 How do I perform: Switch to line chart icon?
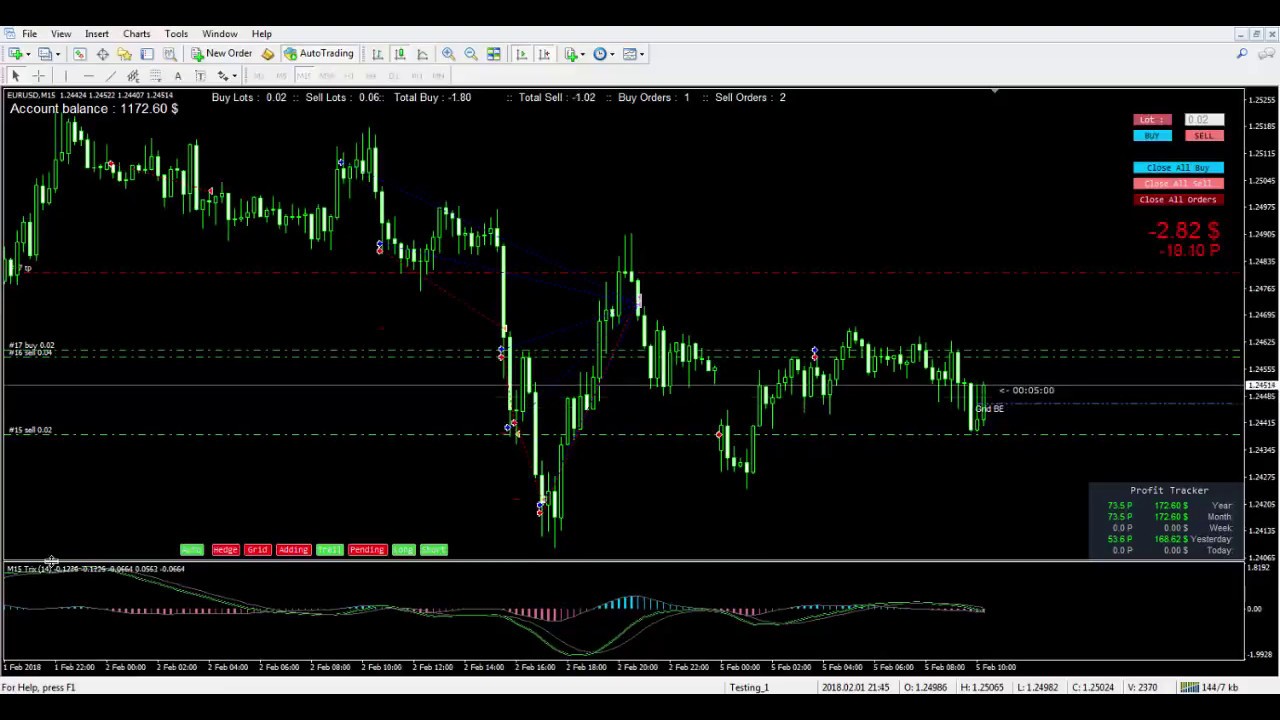point(422,54)
